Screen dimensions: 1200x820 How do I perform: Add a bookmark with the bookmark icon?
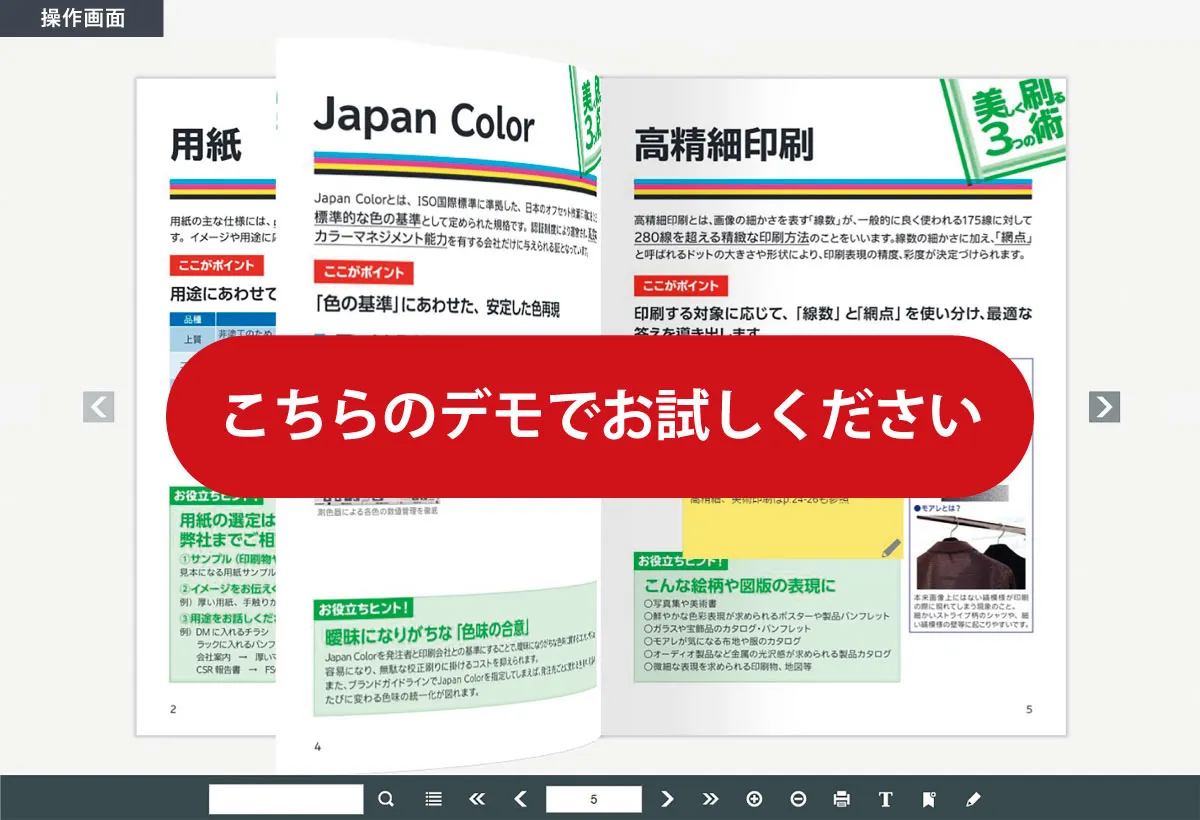[929, 799]
